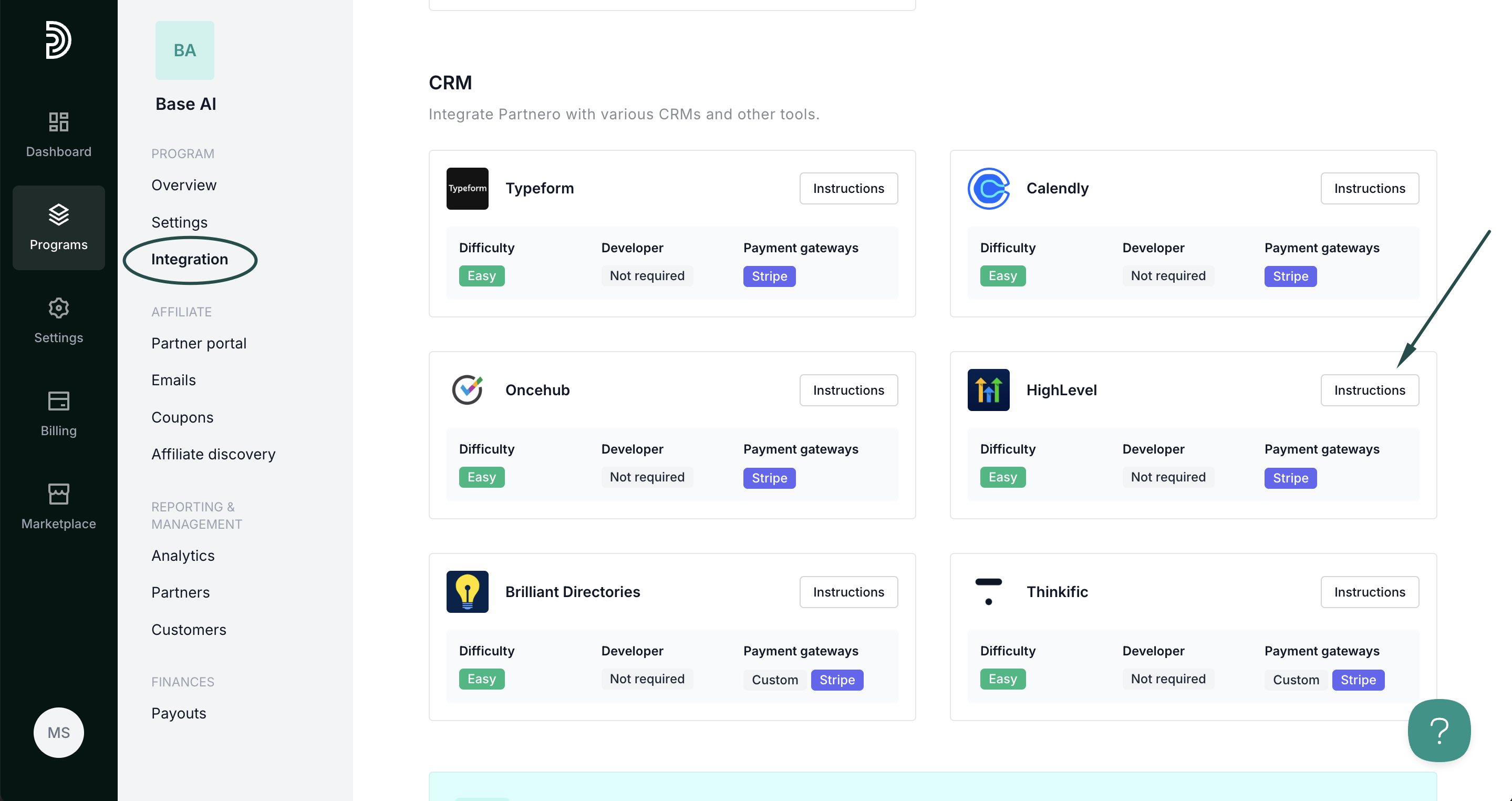Click the Brilliant Directories lightbulb logo

(467, 591)
